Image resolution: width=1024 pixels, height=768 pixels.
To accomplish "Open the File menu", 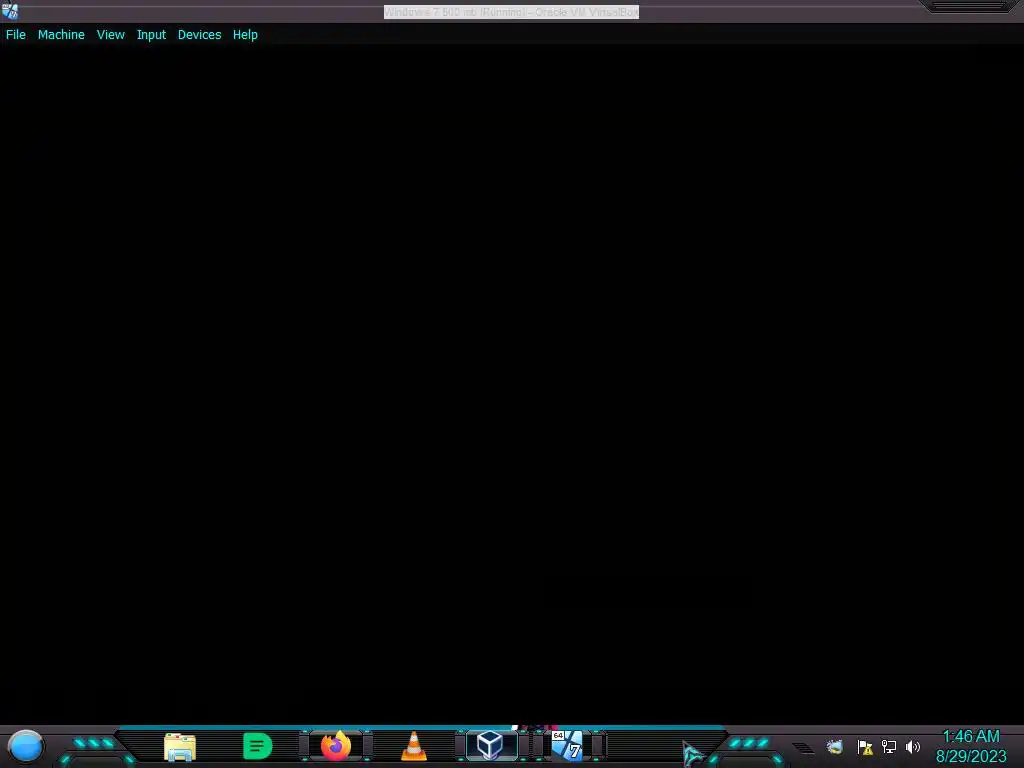I will 16,35.
